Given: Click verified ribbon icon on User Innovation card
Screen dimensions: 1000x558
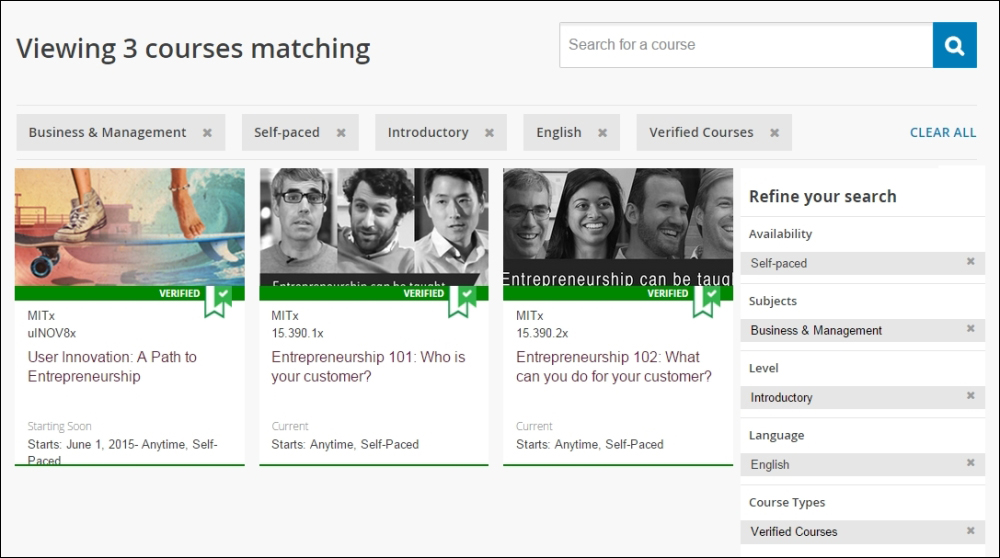Looking at the screenshot, I should click(218, 302).
